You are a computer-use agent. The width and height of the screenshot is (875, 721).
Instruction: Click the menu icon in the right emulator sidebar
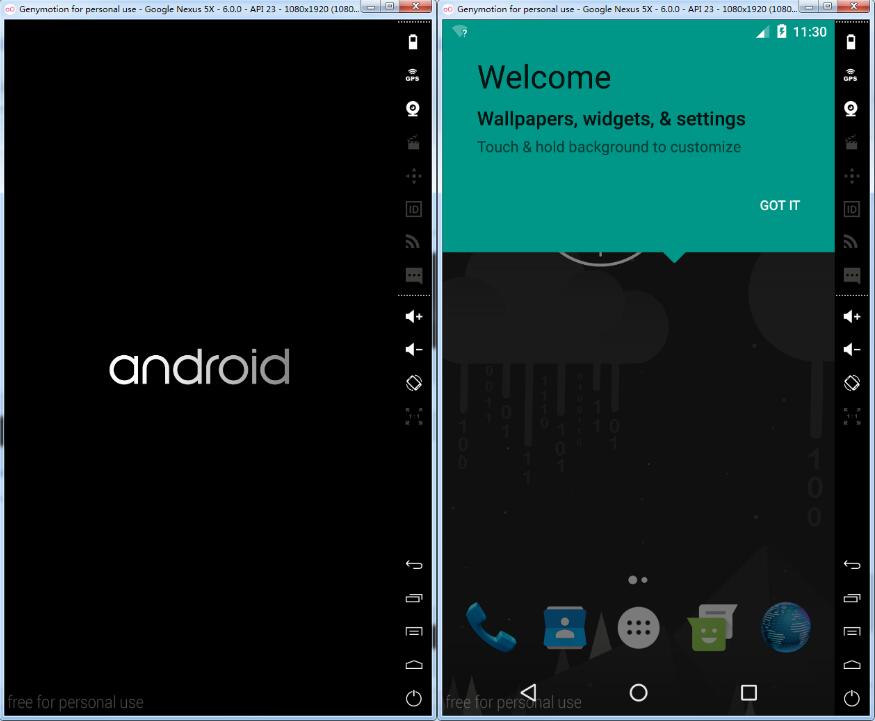point(852,631)
